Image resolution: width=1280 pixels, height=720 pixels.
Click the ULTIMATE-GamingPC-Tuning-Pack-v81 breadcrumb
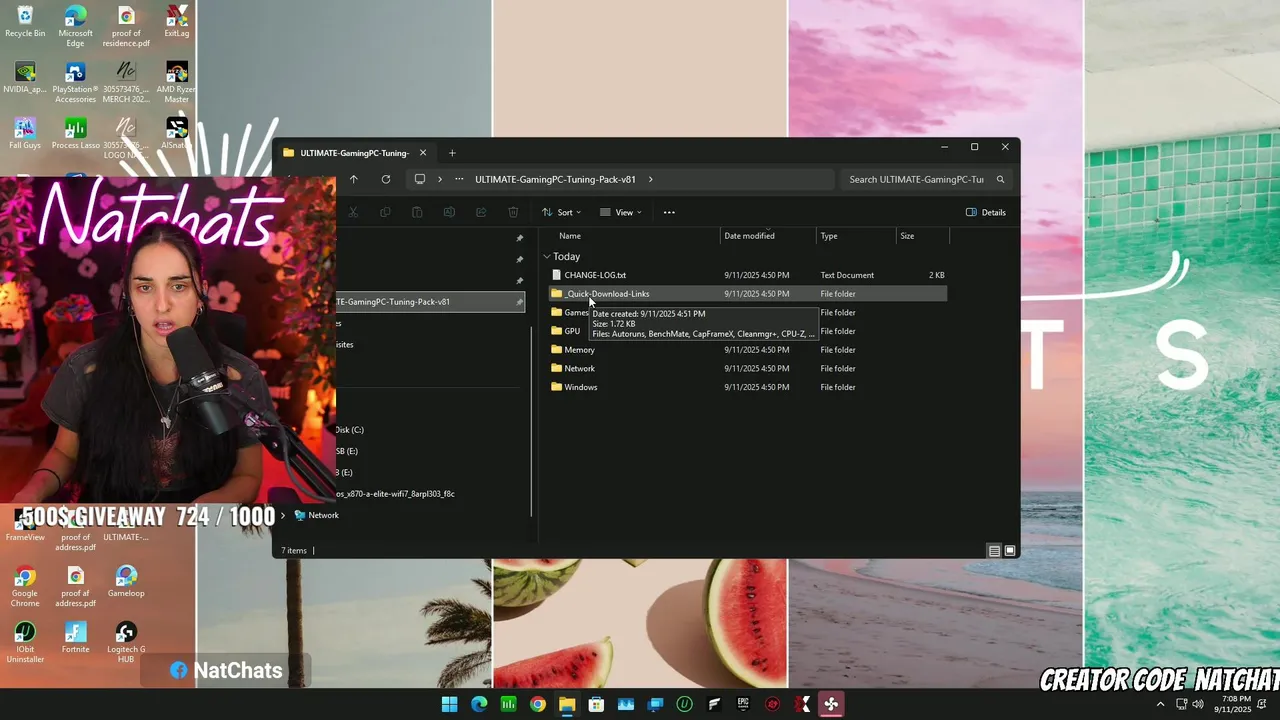pos(555,180)
